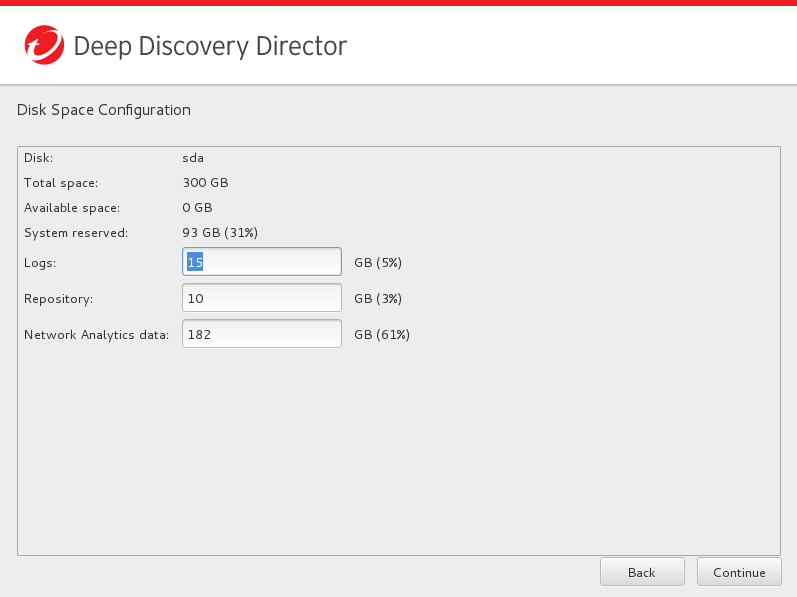This screenshot has height=597, width=797.
Task: Click into the Network Analytics data field
Action: [262, 334]
